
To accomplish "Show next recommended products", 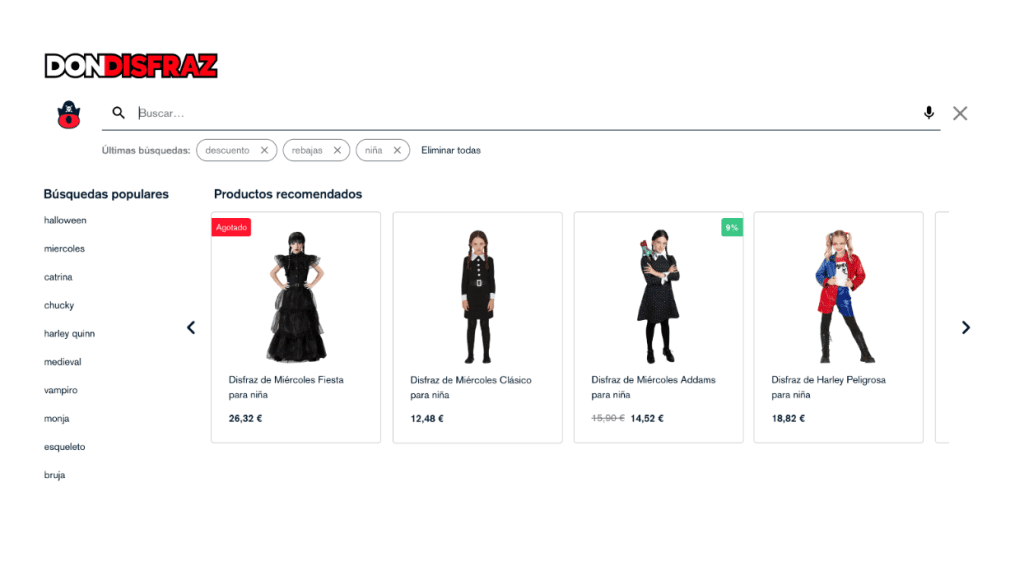I will pyautogui.click(x=965, y=327).
